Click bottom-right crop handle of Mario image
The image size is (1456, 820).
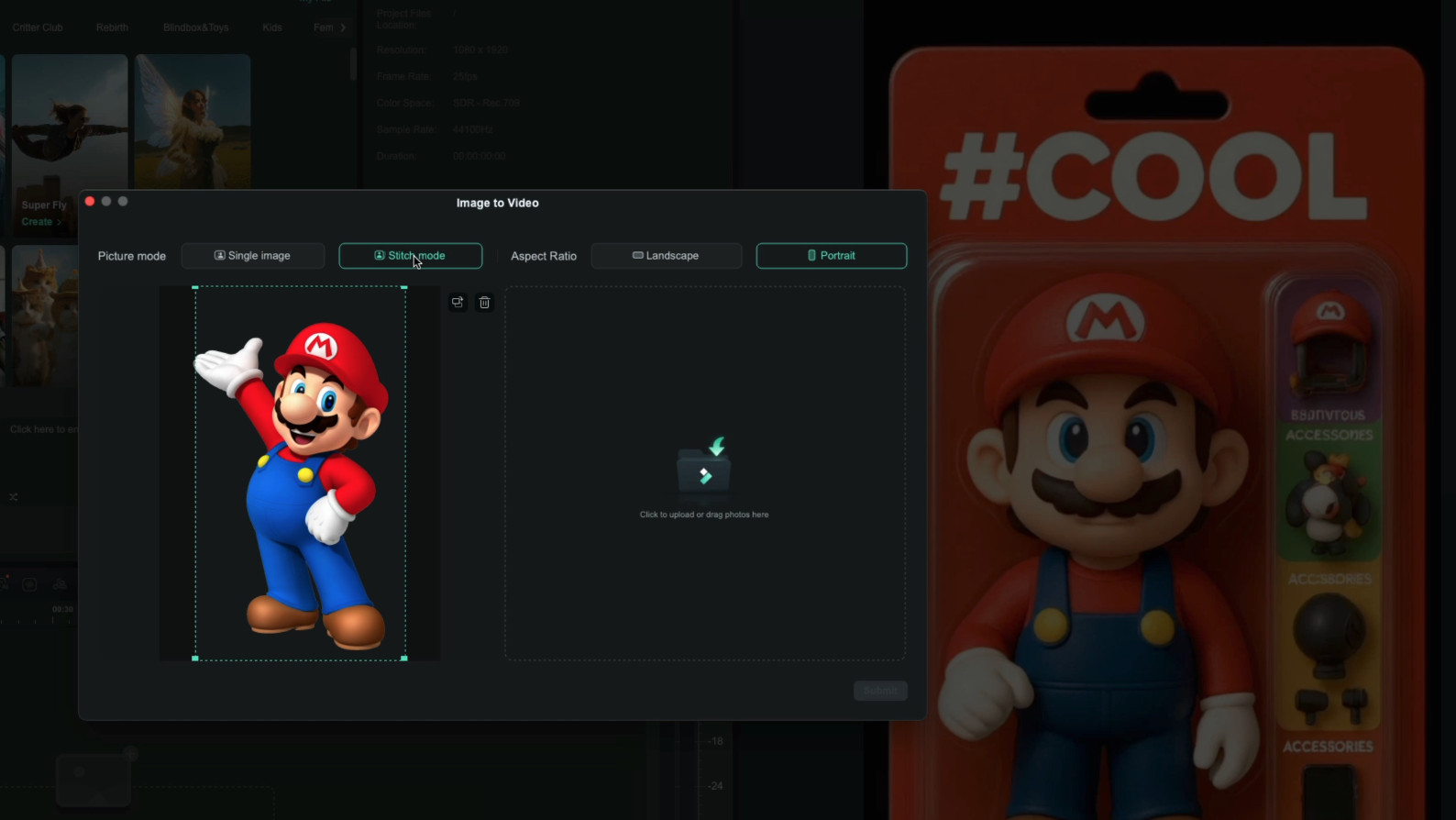tap(404, 659)
